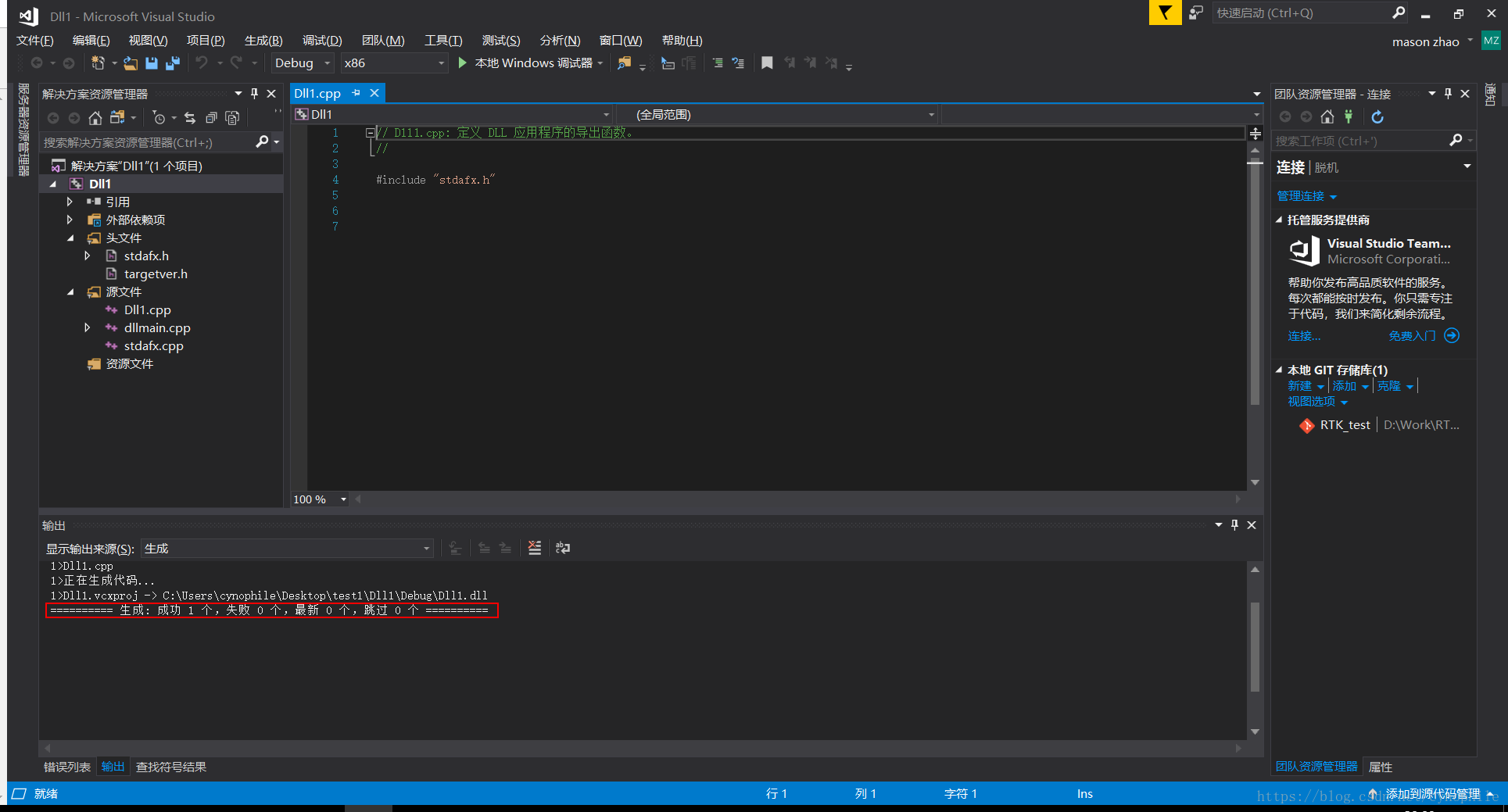
Task: Click the Open File folder icon
Action: pyautogui.click(x=131, y=63)
